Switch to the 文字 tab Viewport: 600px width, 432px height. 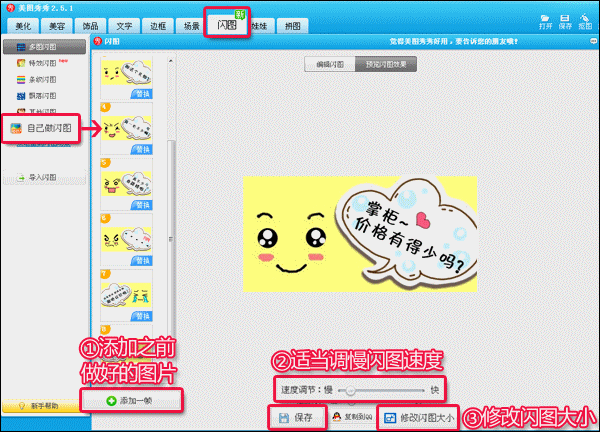point(124,27)
